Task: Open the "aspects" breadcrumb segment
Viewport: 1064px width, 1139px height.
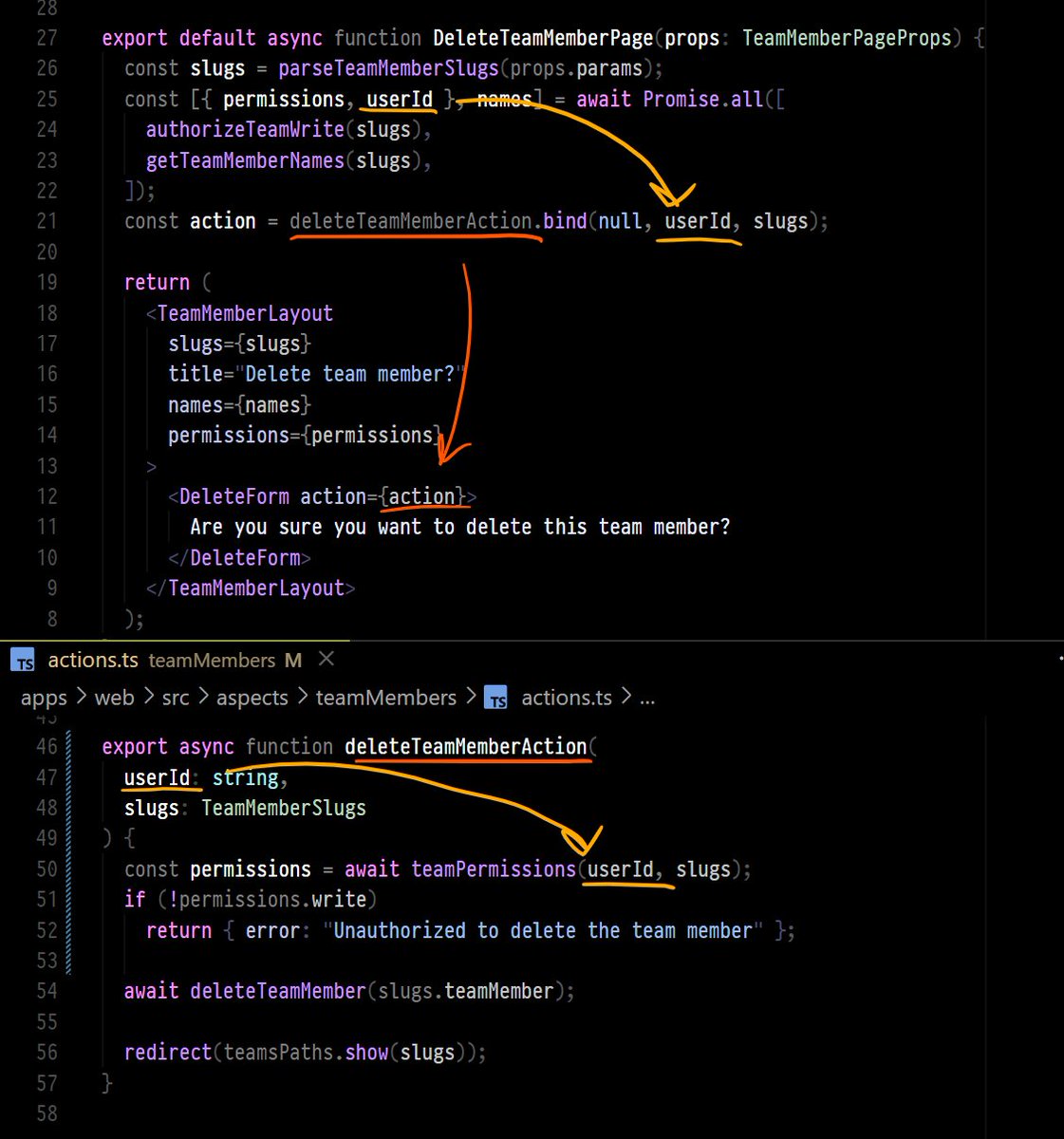Action: tap(252, 698)
